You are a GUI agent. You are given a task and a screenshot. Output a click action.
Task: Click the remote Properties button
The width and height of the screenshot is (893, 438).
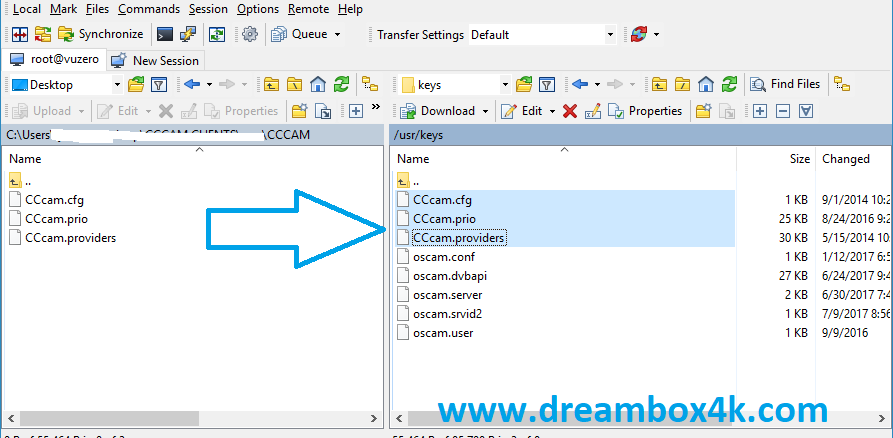point(645,110)
